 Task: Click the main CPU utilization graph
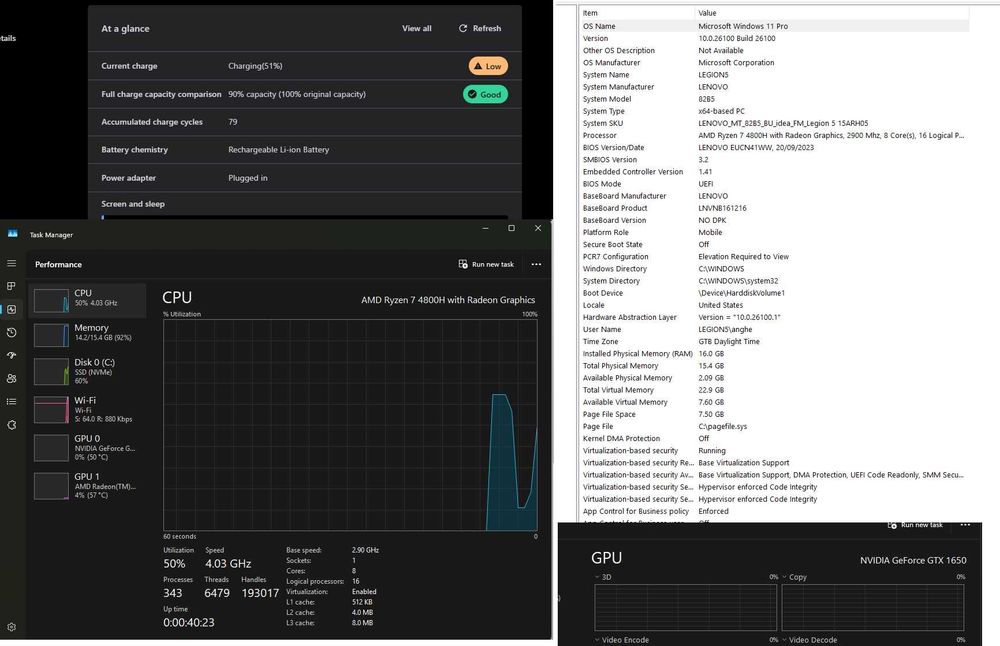350,425
